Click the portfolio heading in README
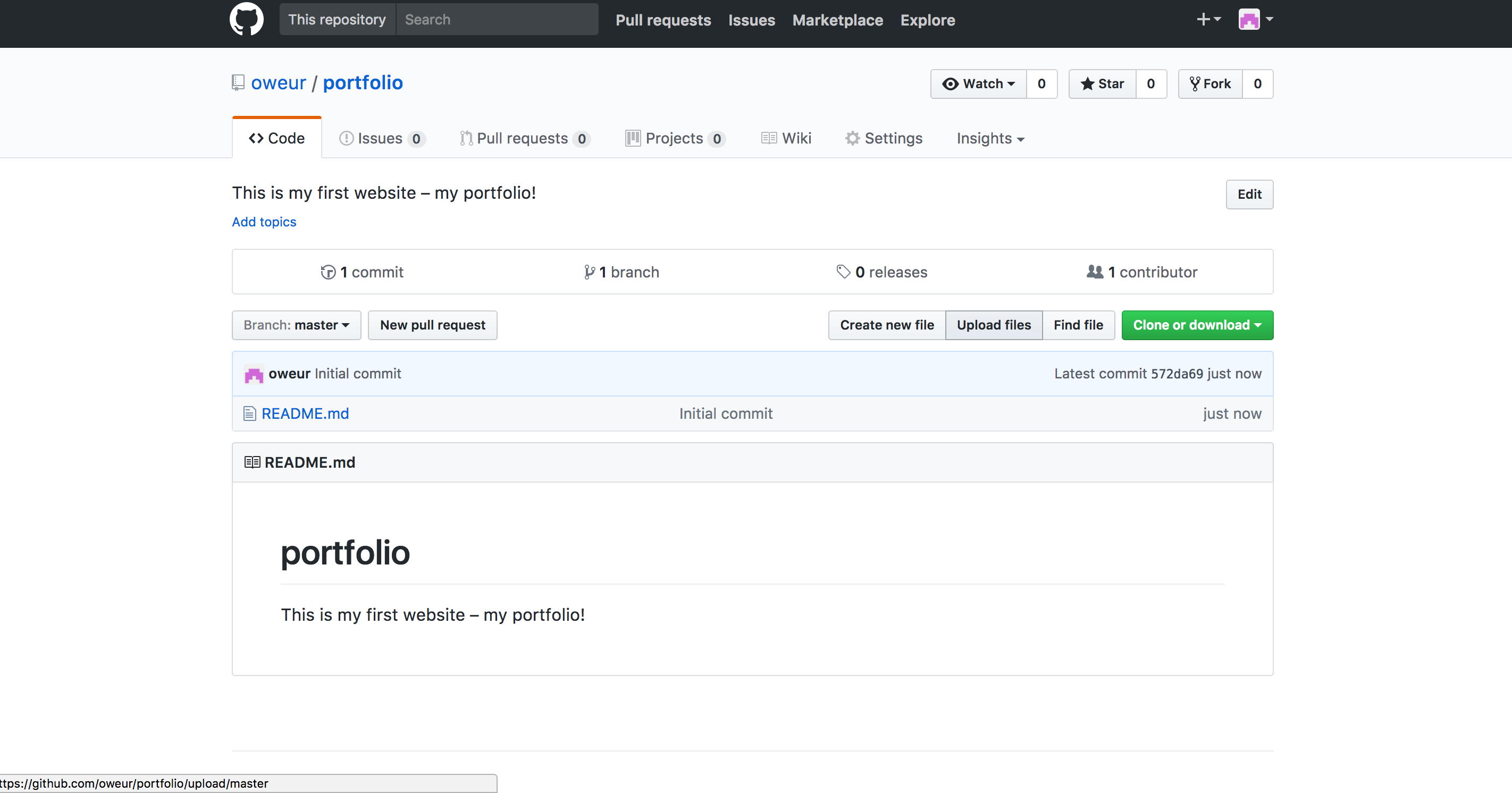 (x=345, y=553)
